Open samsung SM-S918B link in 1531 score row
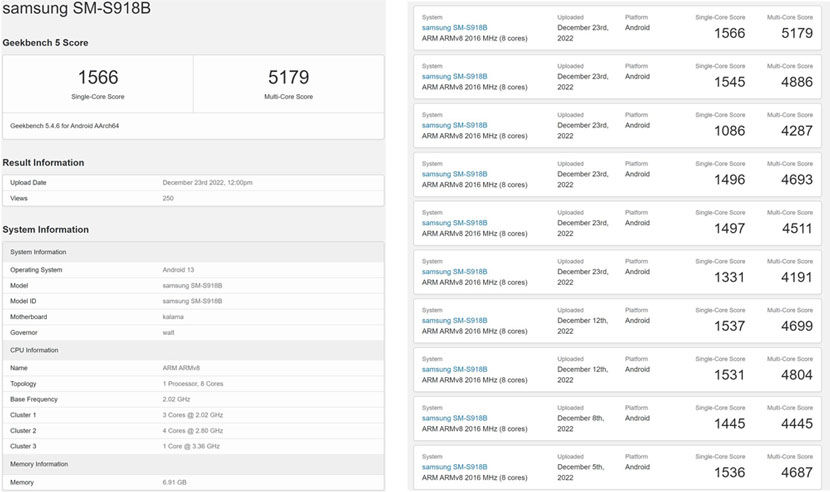Viewport: 830px width, 492px height. (x=454, y=369)
